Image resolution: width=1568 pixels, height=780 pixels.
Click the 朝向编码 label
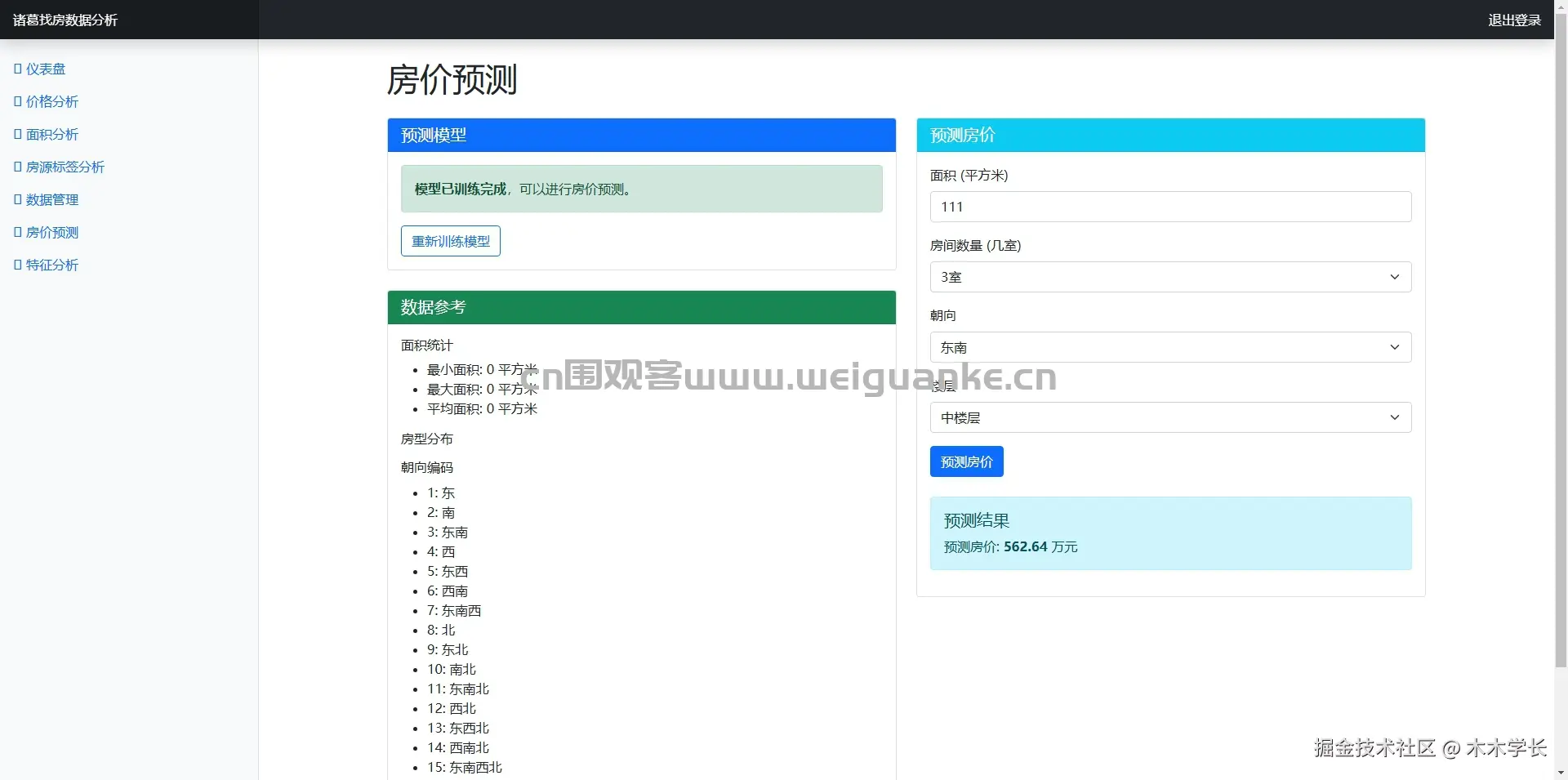click(427, 467)
